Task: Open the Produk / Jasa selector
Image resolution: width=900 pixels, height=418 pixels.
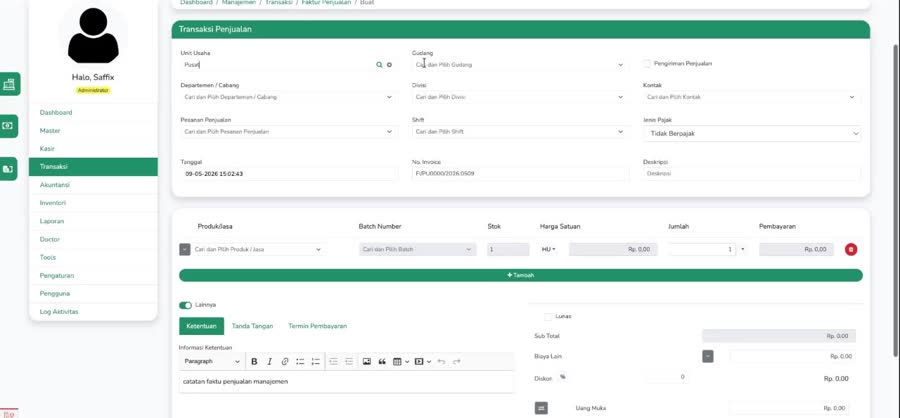Action: [x=258, y=250]
